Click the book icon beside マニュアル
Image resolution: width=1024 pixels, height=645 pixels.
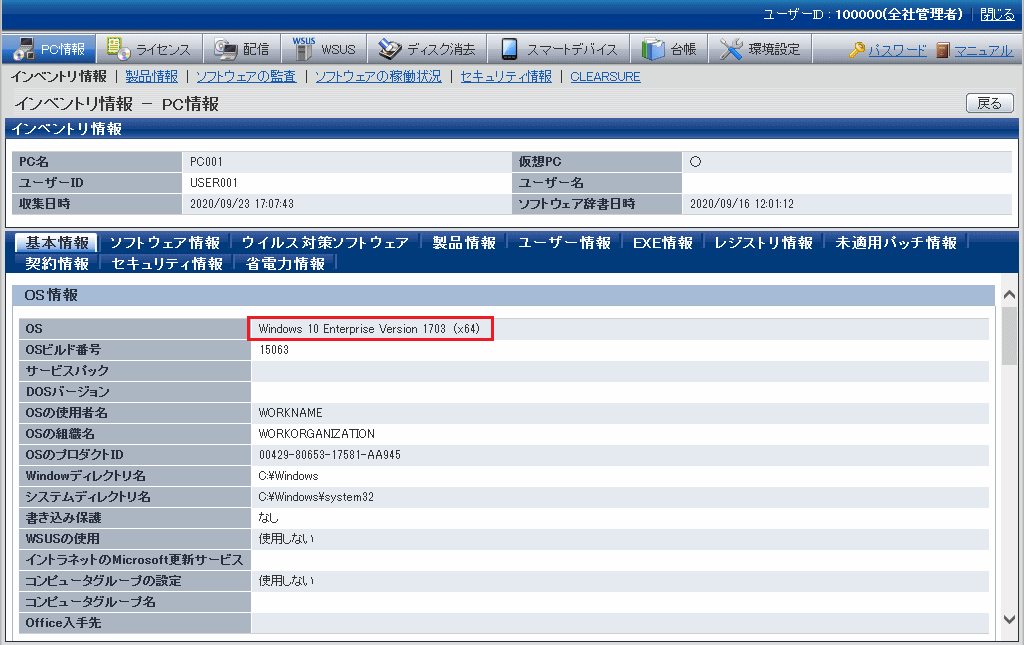tap(942, 50)
